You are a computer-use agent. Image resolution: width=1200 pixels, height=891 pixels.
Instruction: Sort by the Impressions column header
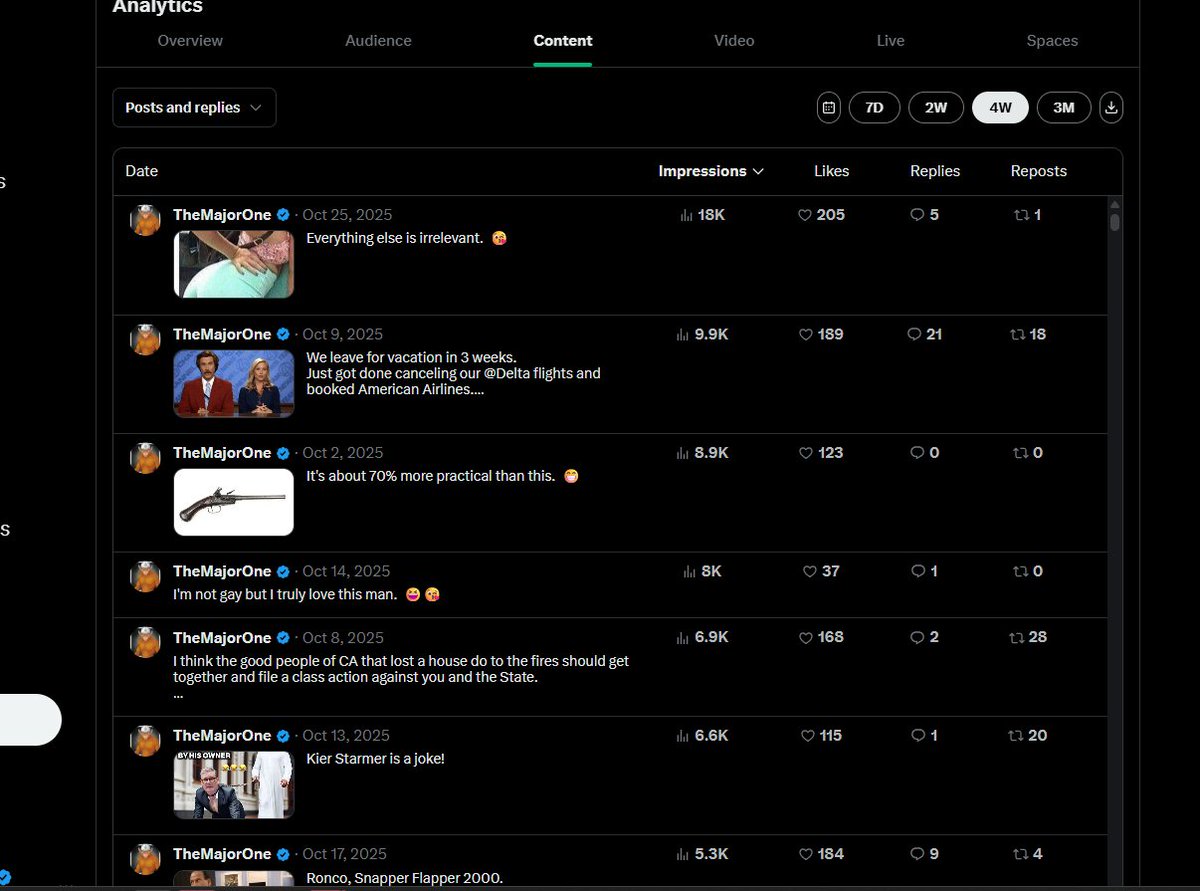coord(711,171)
